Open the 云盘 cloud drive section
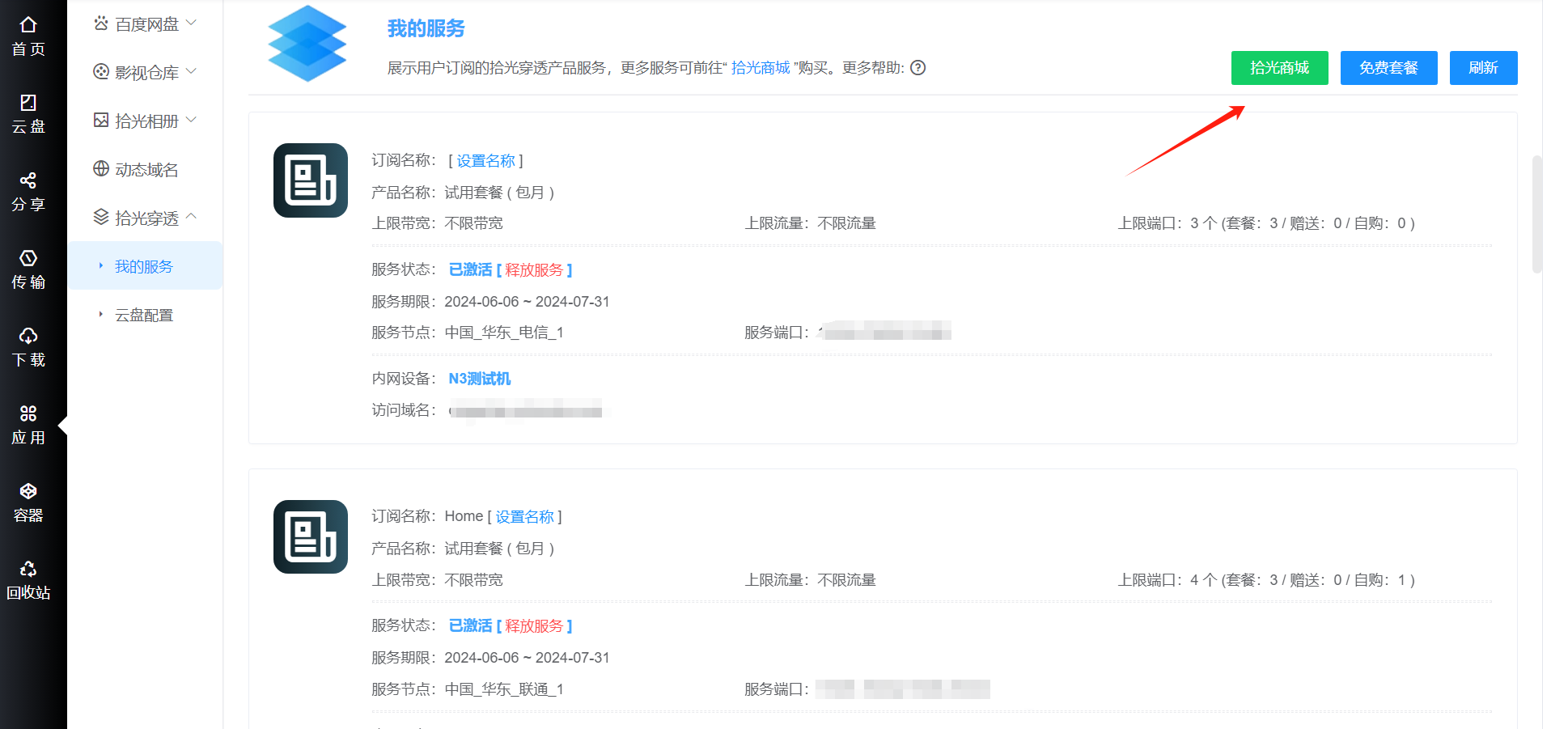 [28, 114]
